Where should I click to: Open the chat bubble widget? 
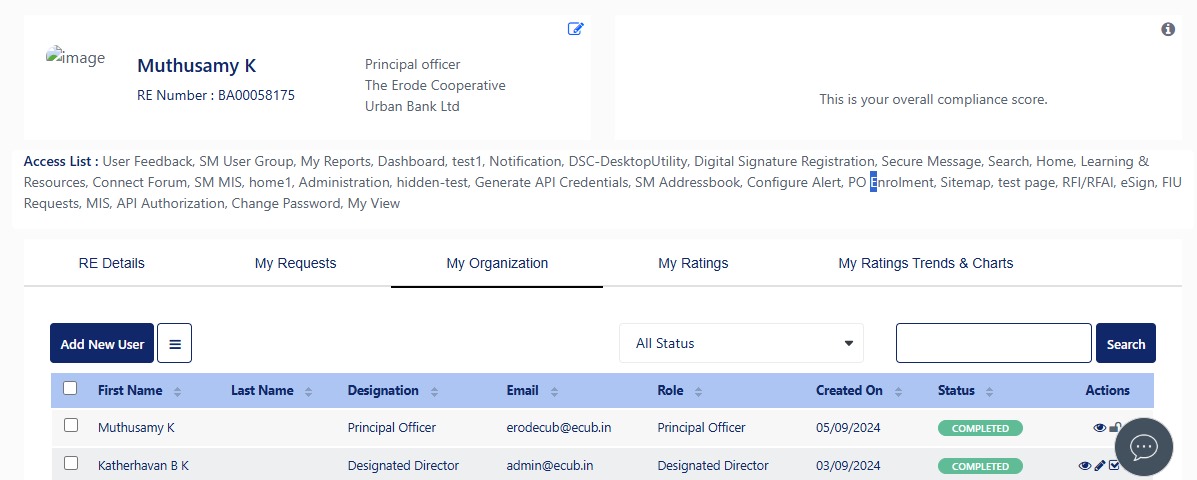click(x=1143, y=447)
